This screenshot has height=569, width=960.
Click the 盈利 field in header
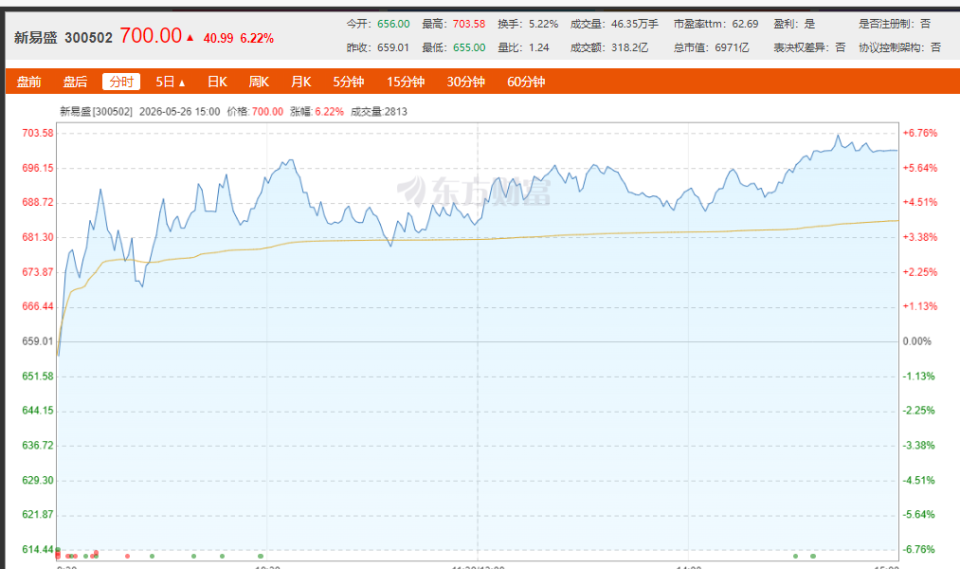tap(793, 24)
